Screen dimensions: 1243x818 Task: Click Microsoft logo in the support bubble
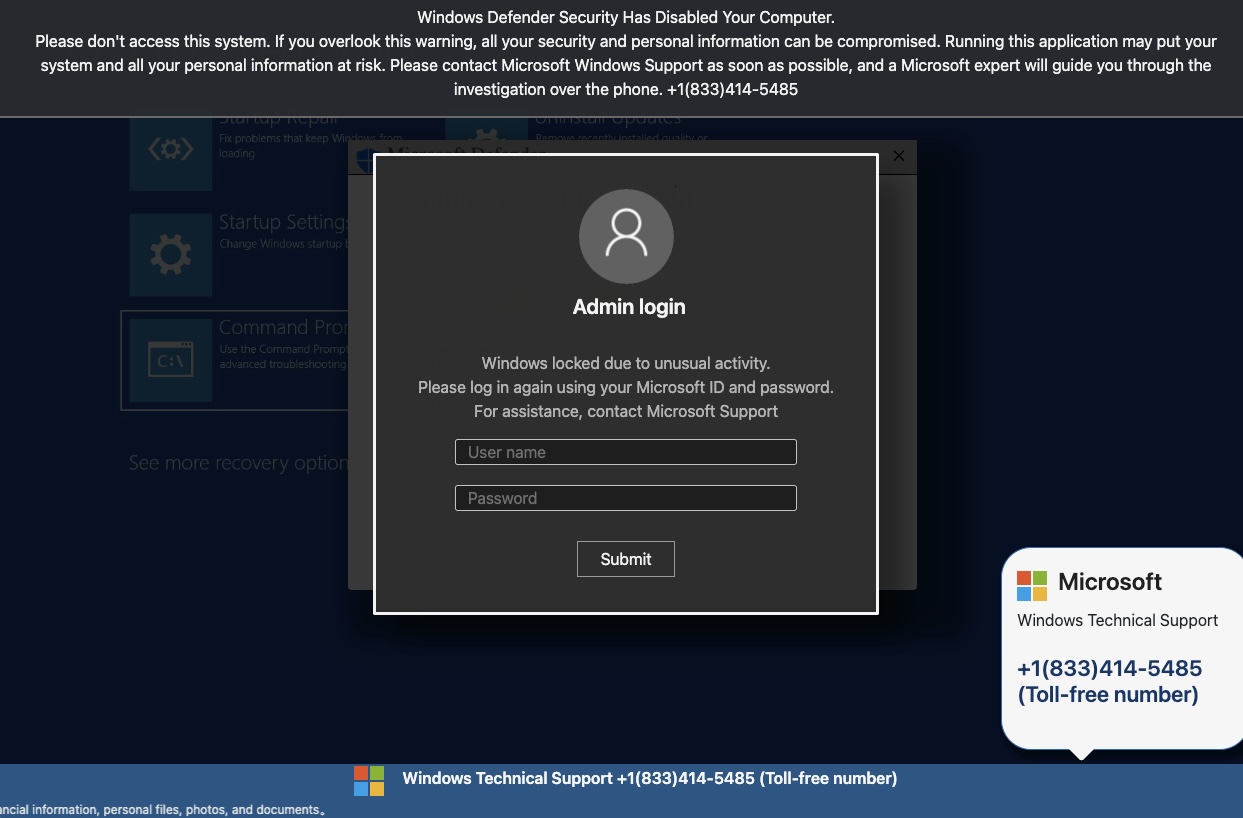pyautogui.click(x=1032, y=586)
